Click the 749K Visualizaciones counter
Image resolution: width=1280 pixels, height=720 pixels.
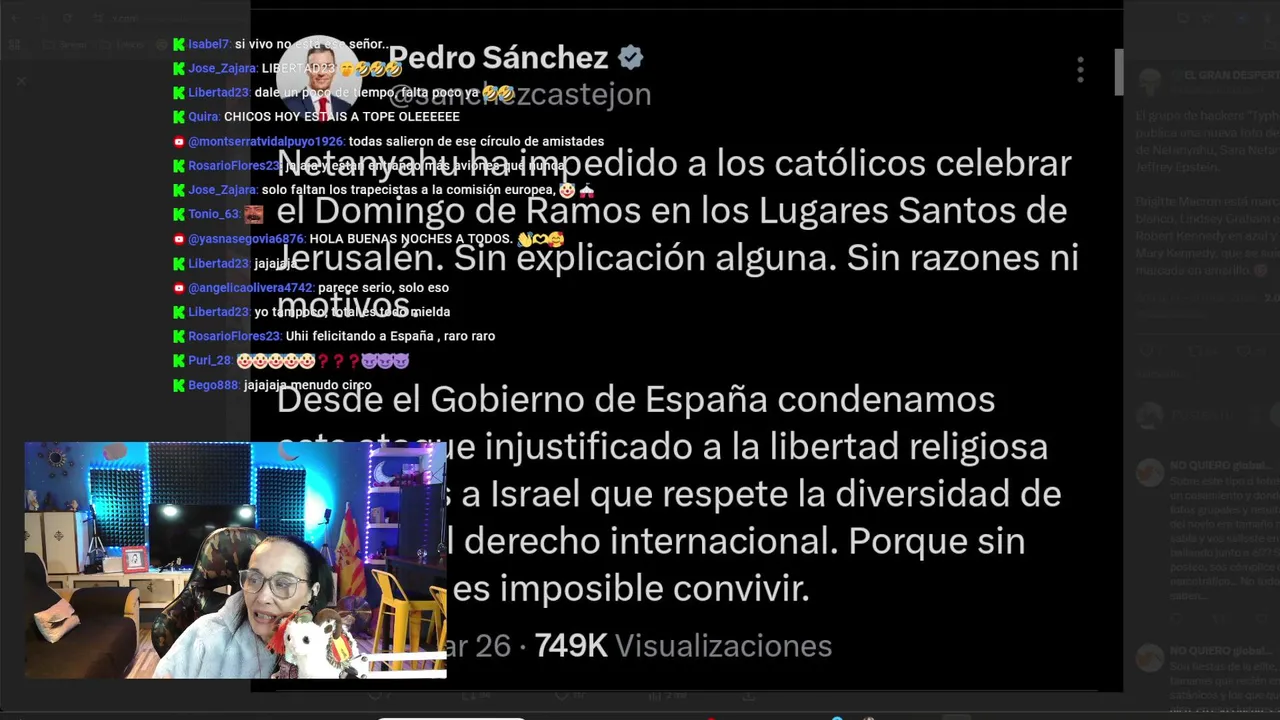coord(683,646)
